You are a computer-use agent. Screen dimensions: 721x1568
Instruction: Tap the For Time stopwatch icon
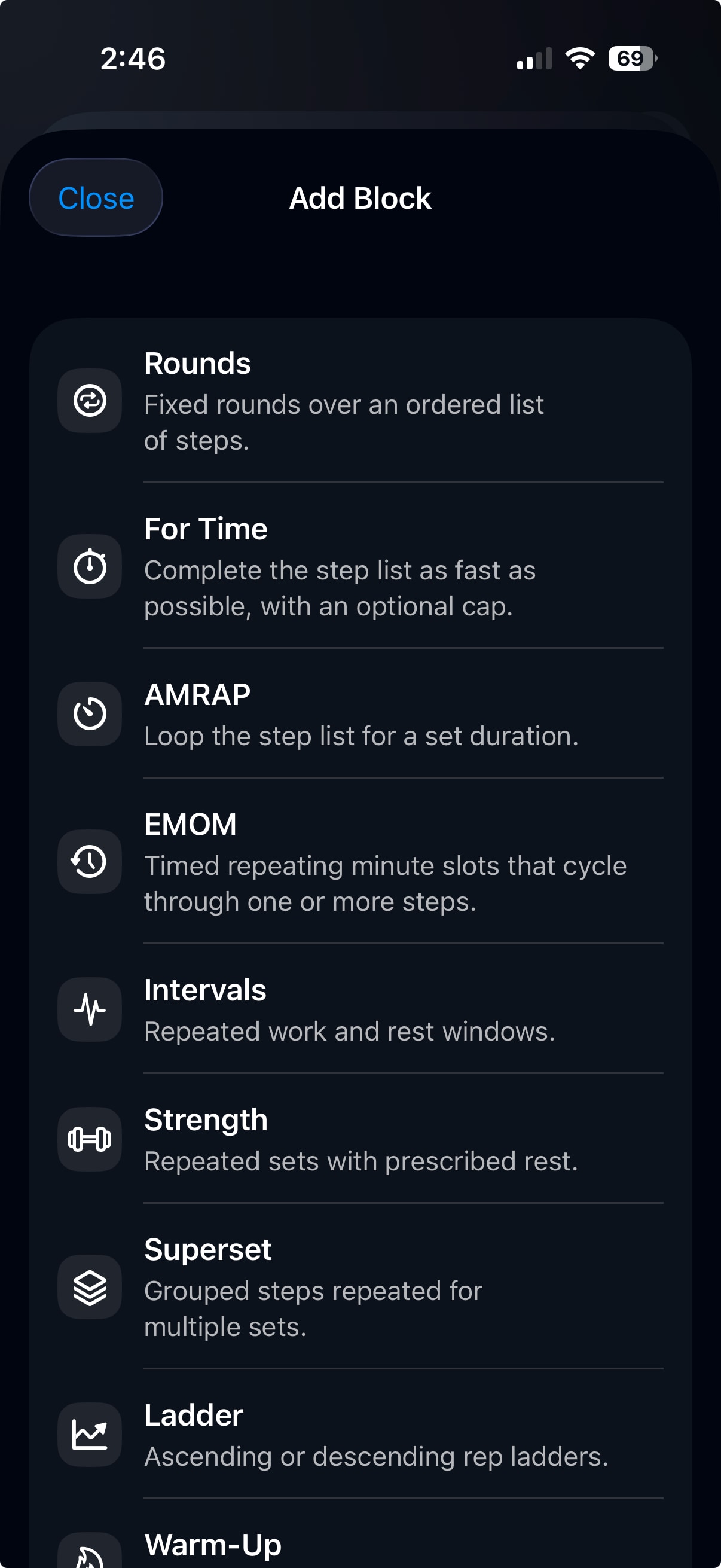pos(90,566)
